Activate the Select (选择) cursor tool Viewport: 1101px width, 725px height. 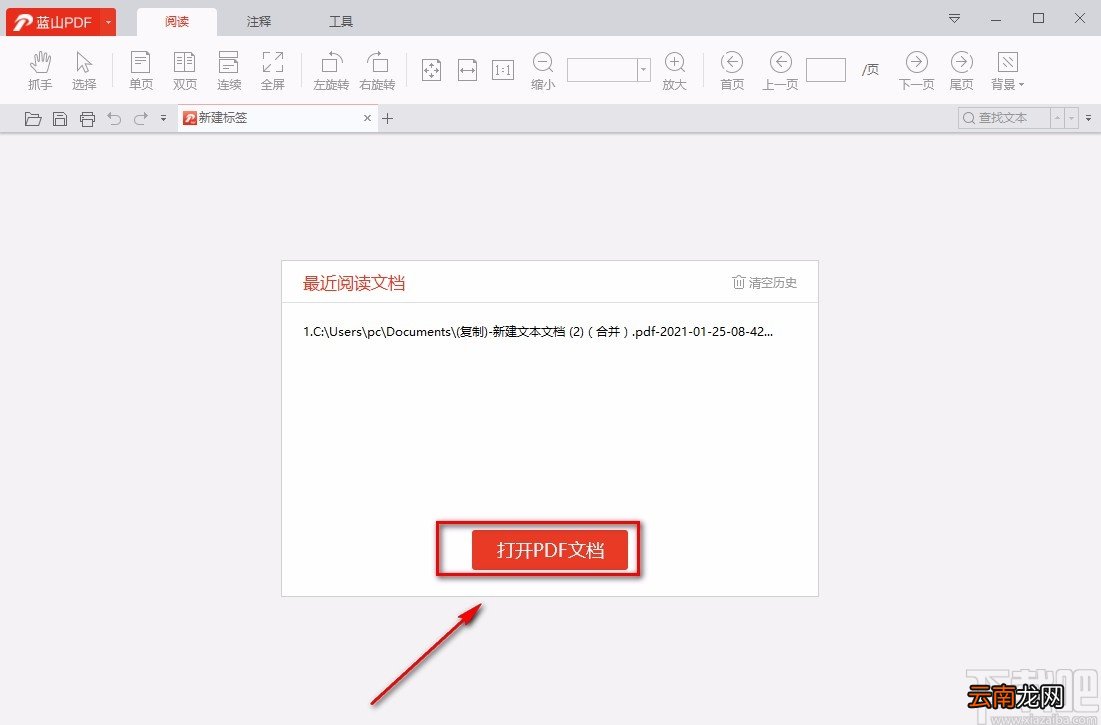point(84,70)
